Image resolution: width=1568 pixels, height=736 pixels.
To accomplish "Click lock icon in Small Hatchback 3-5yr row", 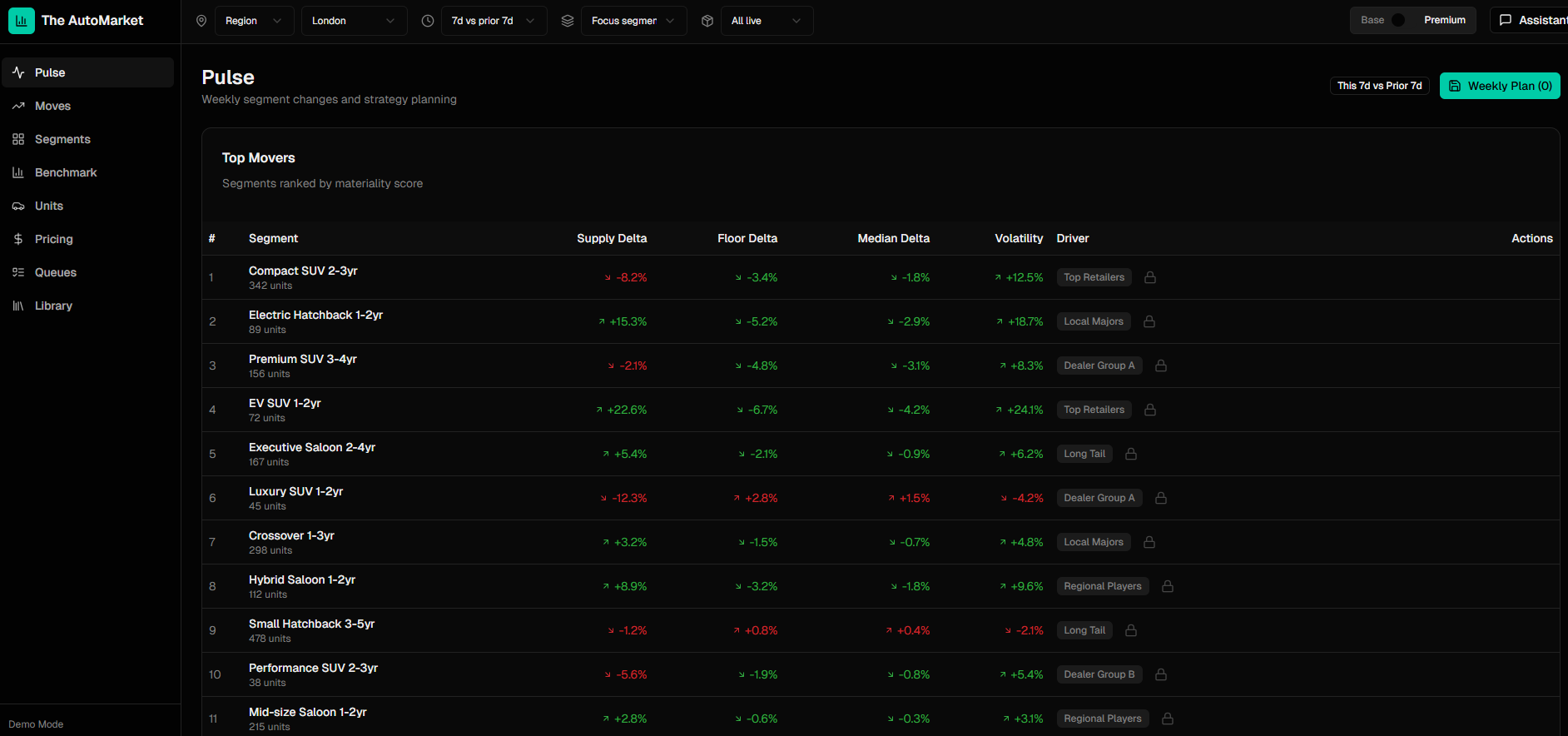I will [x=1131, y=630].
